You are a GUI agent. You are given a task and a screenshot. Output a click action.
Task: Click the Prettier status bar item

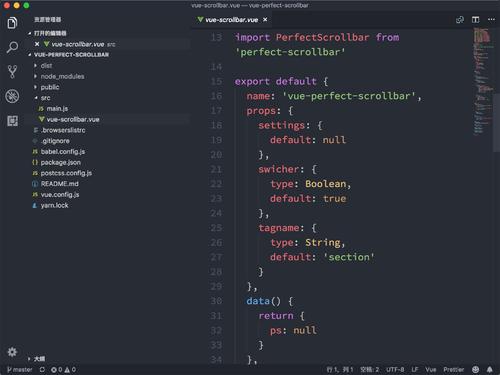tap(454, 369)
